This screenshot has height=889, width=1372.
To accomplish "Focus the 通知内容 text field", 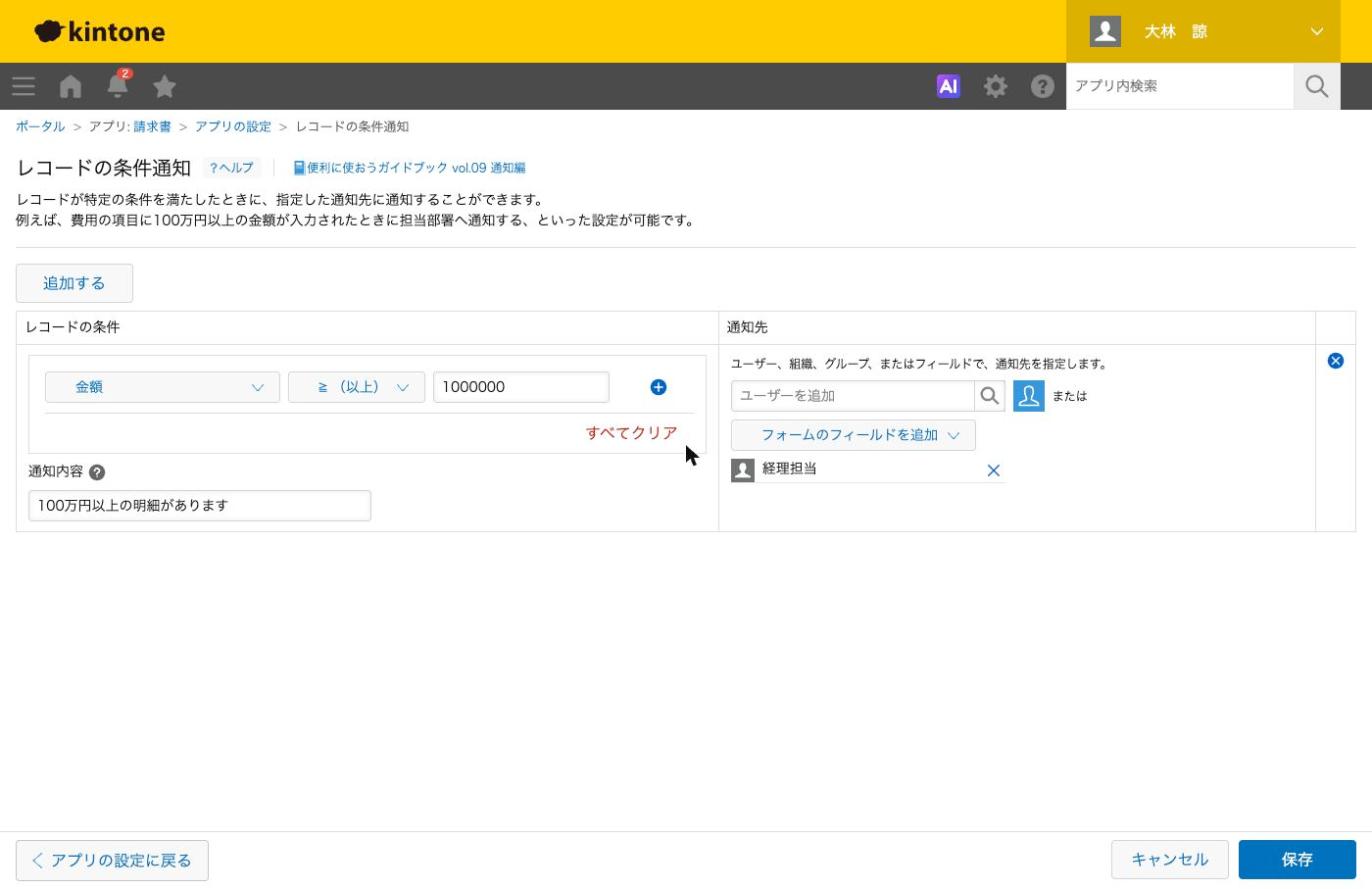I will tap(200, 505).
